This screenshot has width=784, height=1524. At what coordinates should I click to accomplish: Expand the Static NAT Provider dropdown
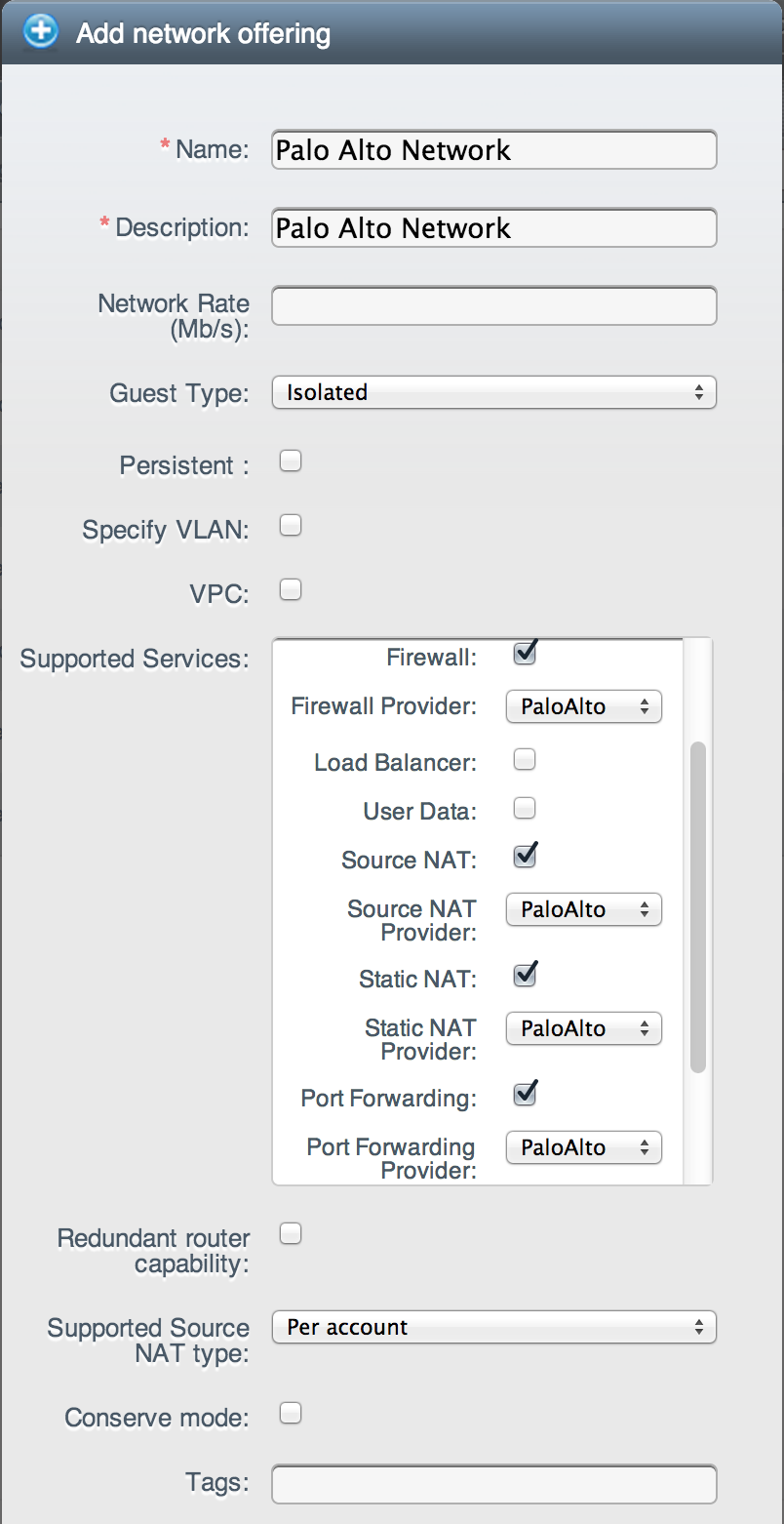click(584, 1028)
